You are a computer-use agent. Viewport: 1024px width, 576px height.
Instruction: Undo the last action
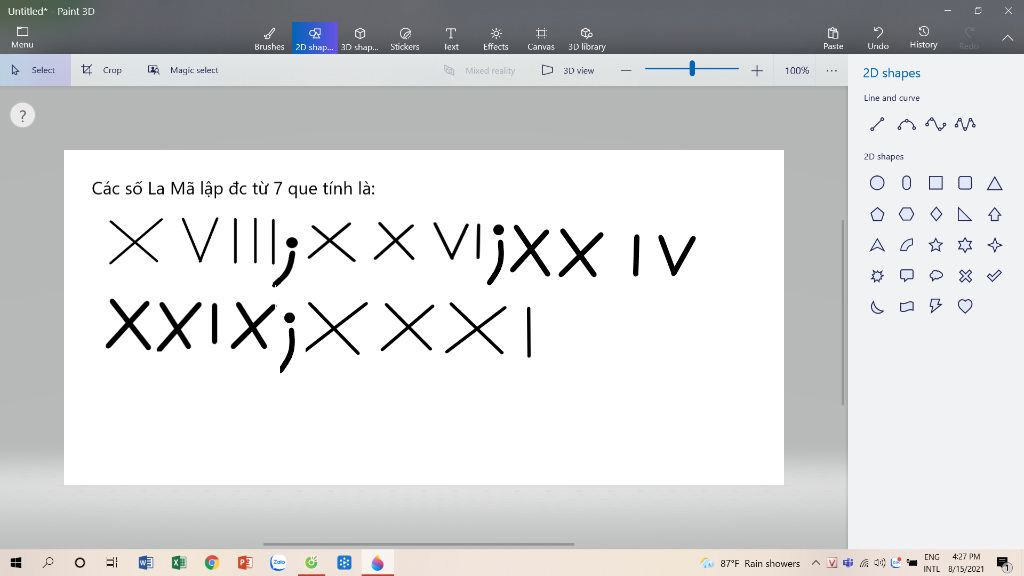[878, 38]
